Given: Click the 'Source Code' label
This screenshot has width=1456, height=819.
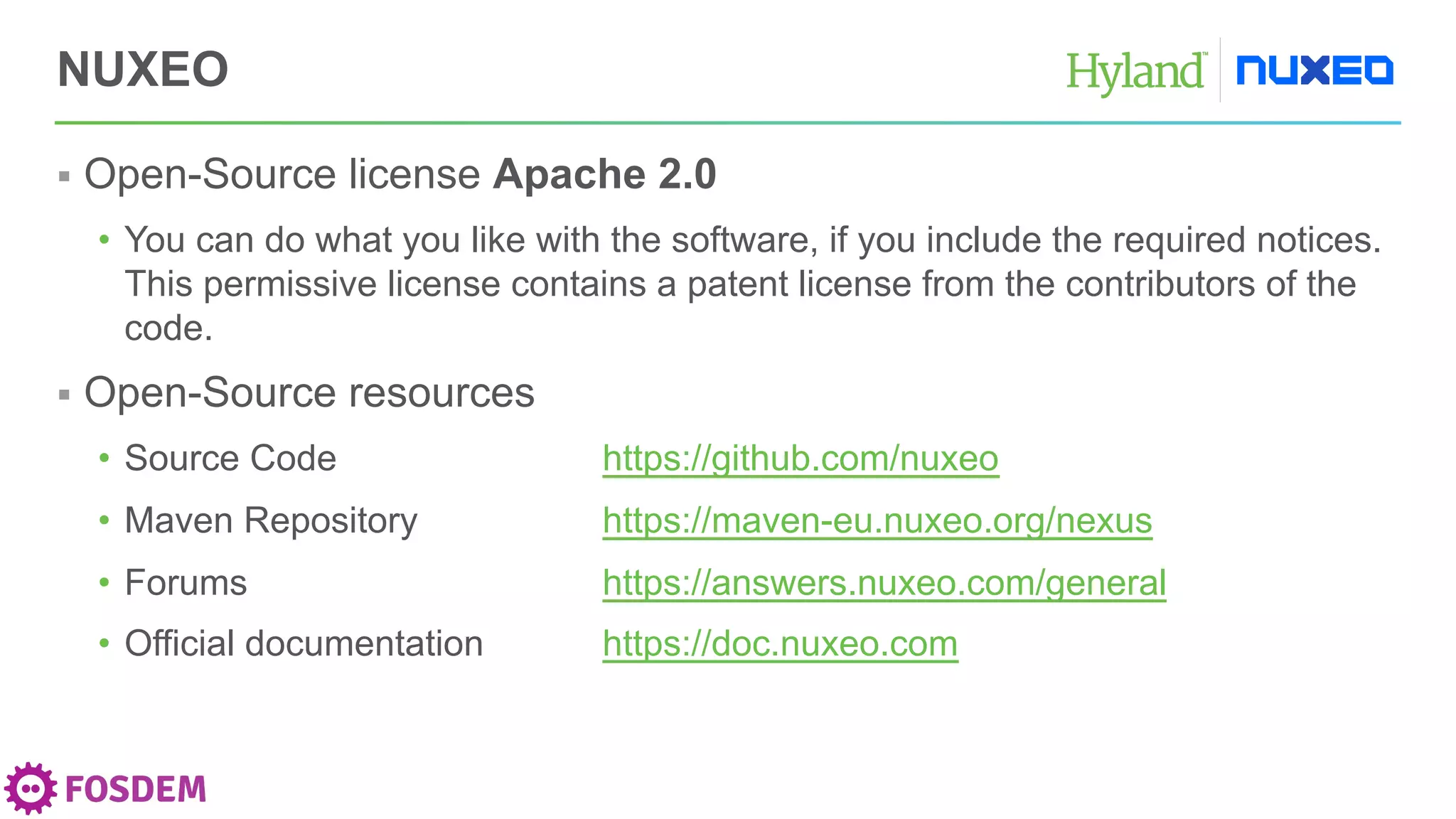Looking at the screenshot, I should [230, 458].
